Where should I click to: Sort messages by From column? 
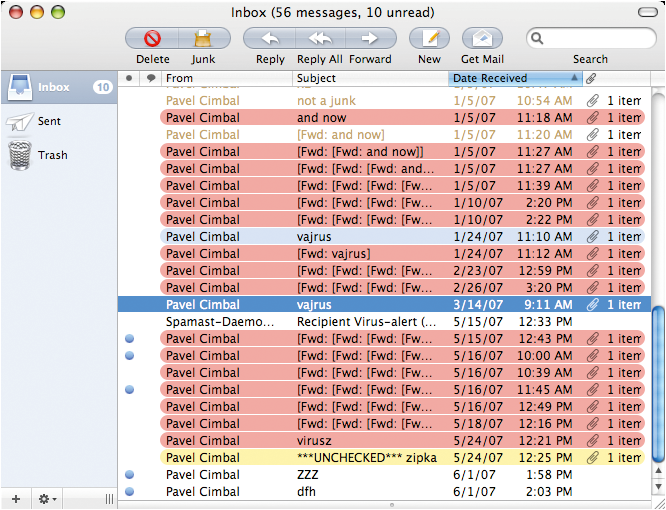click(x=226, y=78)
